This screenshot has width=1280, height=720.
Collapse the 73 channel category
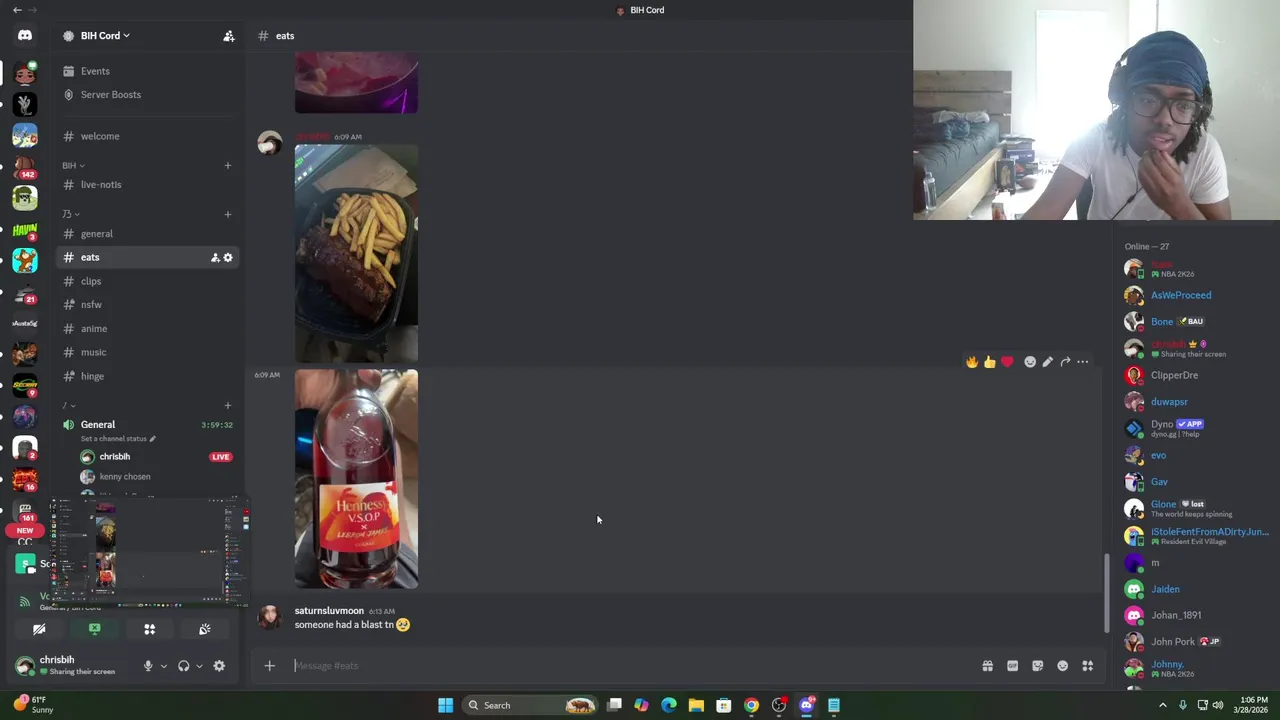[x=69, y=214]
